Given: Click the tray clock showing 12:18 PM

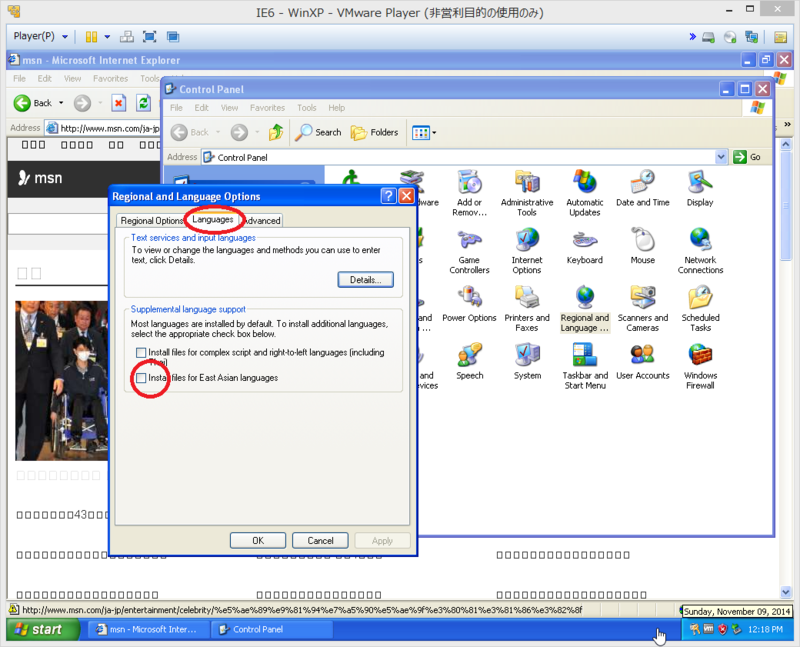Looking at the screenshot, I should pyautogui.click(x=765, y=630).
